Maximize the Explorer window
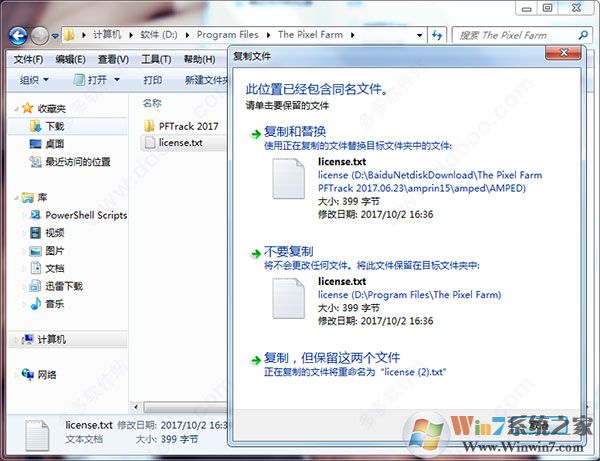Image resolution: width=600 pixels, height=461 pixels. coord(547,8)
